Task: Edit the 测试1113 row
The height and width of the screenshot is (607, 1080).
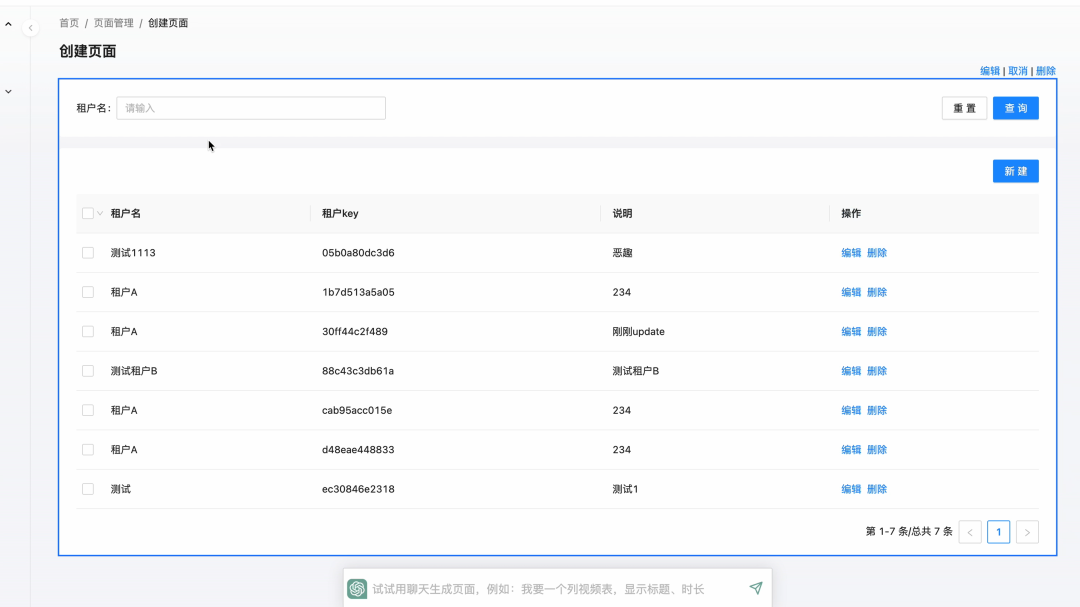Action: coord(851,253)
